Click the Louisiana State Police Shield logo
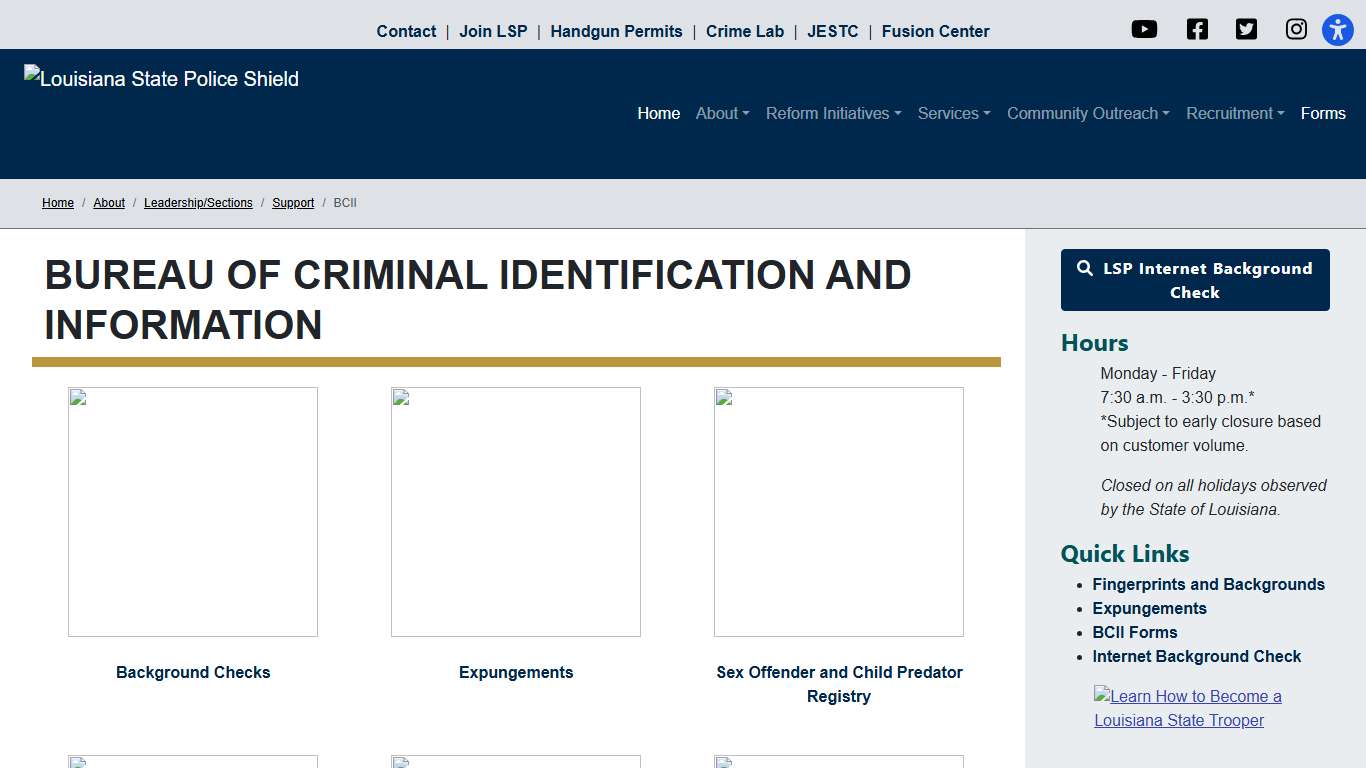The image size is (1366, 768). (x=161, y=78)
